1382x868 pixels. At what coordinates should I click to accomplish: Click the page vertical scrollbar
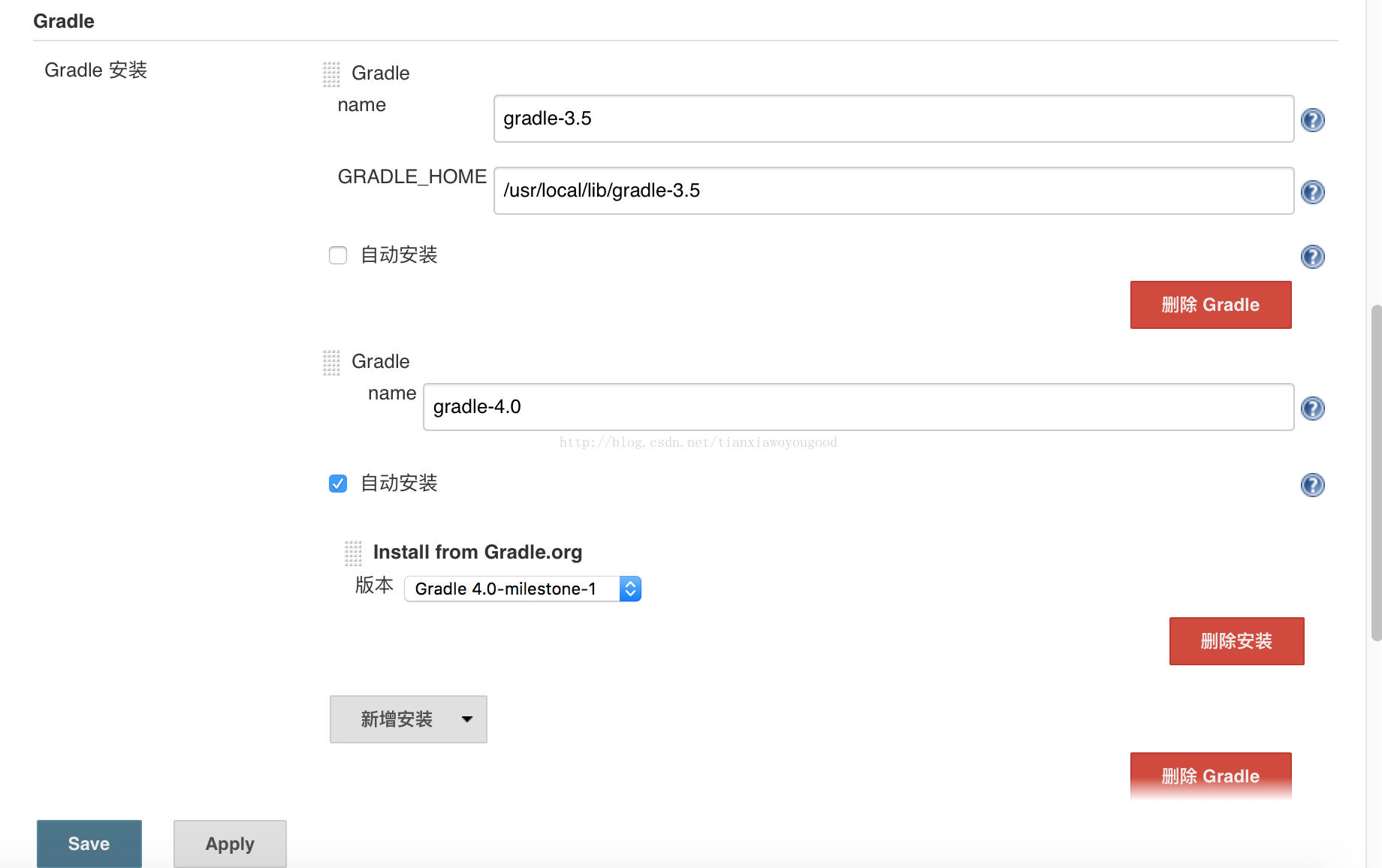[x=1376, y=473]
